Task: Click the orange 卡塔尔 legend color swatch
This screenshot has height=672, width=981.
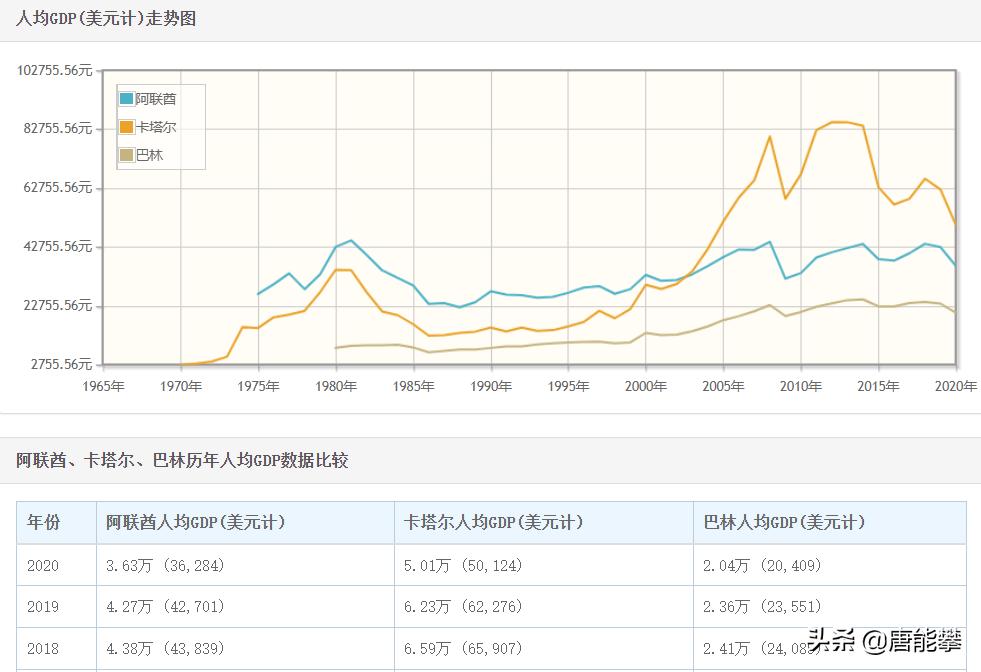Action: (127, 127)
